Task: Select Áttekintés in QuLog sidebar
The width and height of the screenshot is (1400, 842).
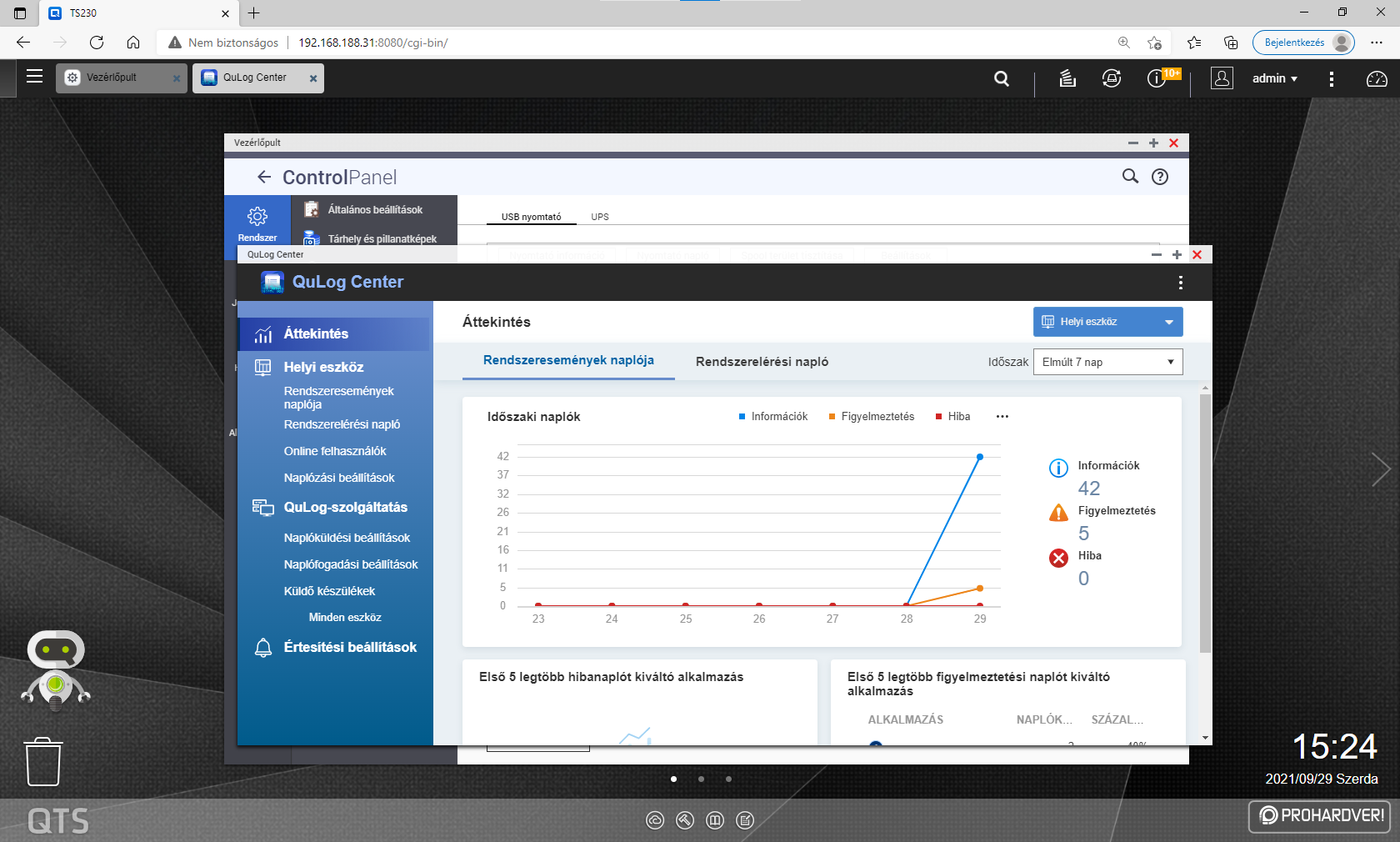Action: click(333, 333)
